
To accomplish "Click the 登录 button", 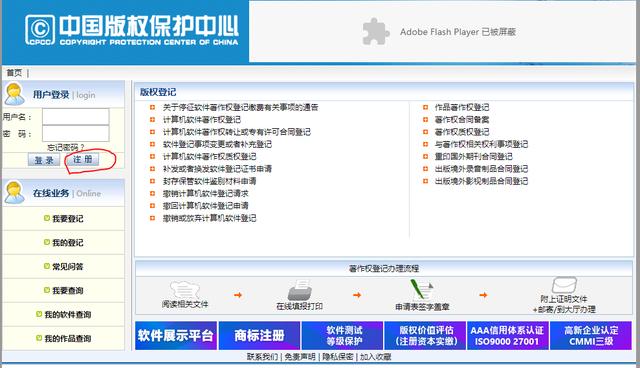I will coord(44,160).
